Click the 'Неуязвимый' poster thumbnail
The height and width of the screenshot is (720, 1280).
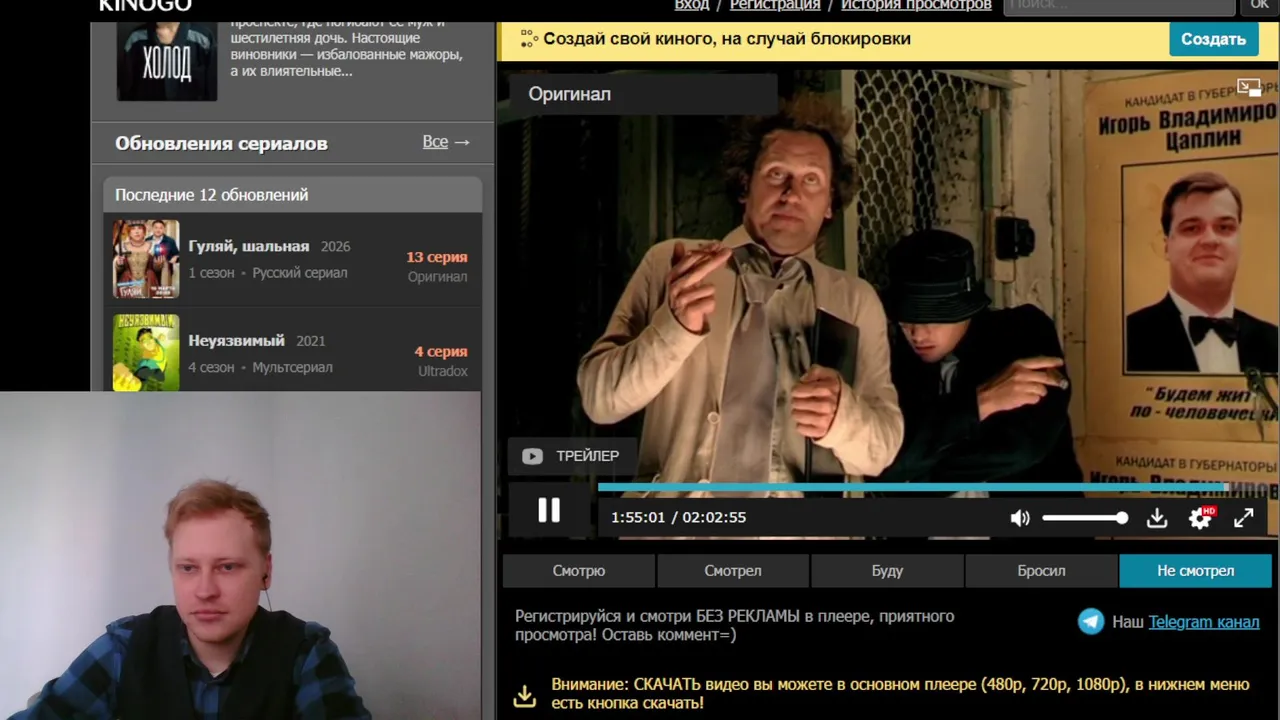click(146, 353)
